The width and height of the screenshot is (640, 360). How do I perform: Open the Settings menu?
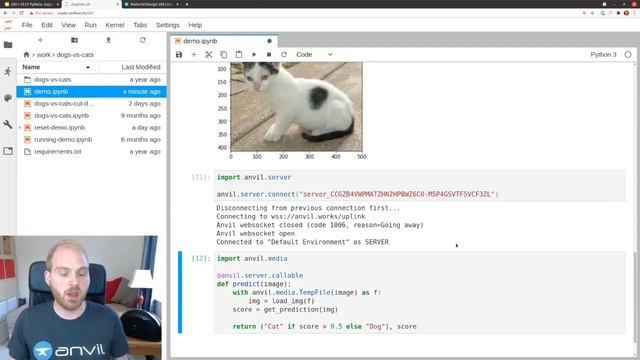click(x=168, y=25)
